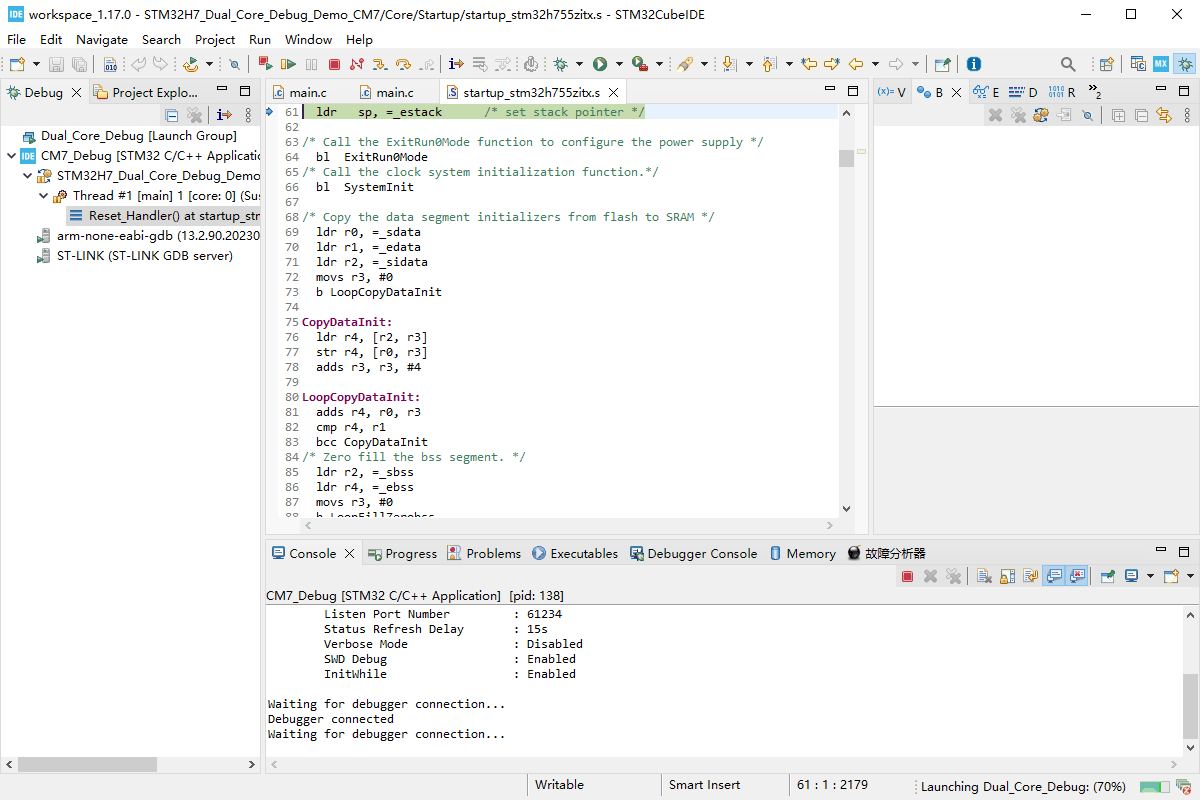Open the Progress tab
The height and width of the screenshot is (800, 1200).
point(403,553)
